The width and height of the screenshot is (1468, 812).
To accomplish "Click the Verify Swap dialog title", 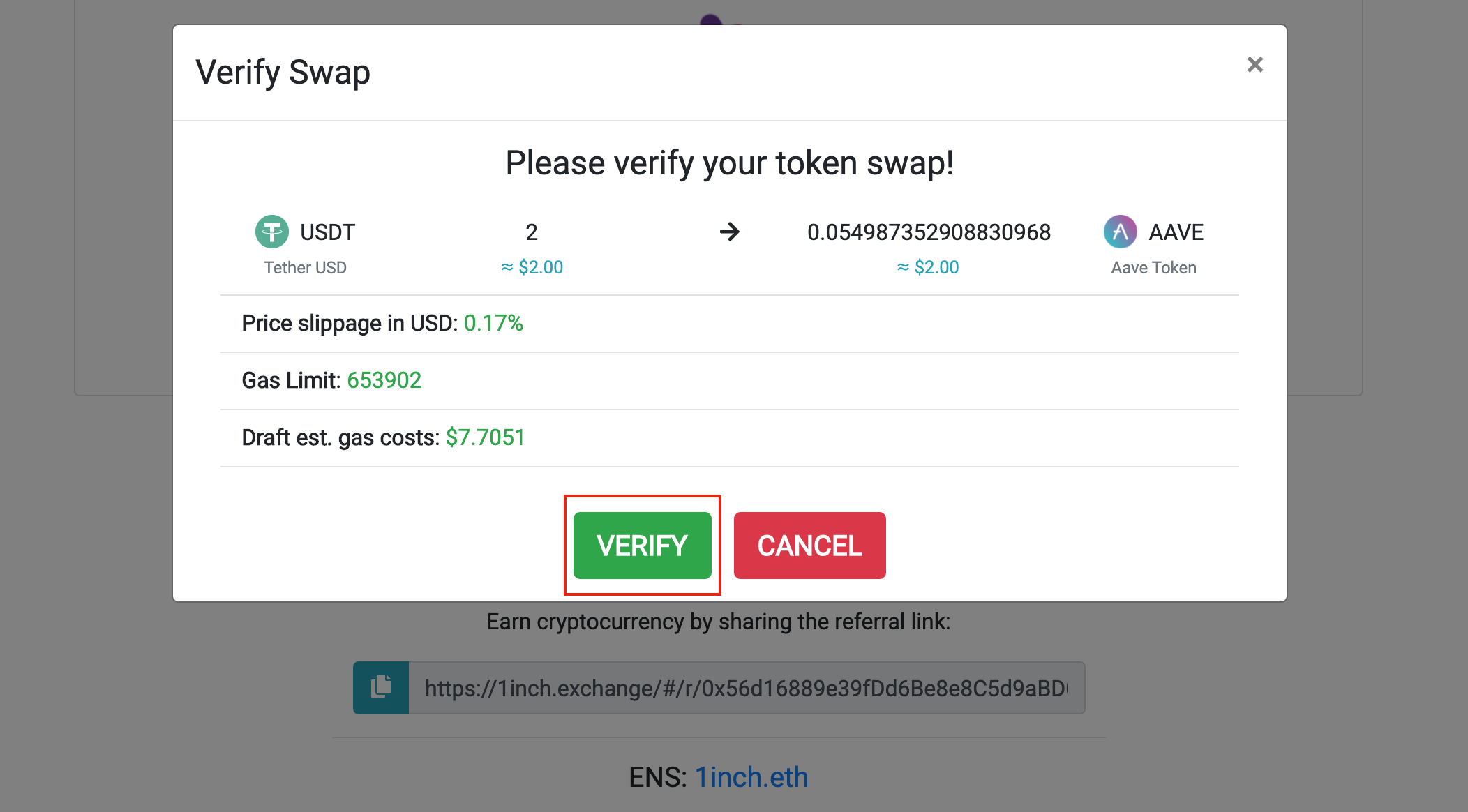I will coord(283,73).
